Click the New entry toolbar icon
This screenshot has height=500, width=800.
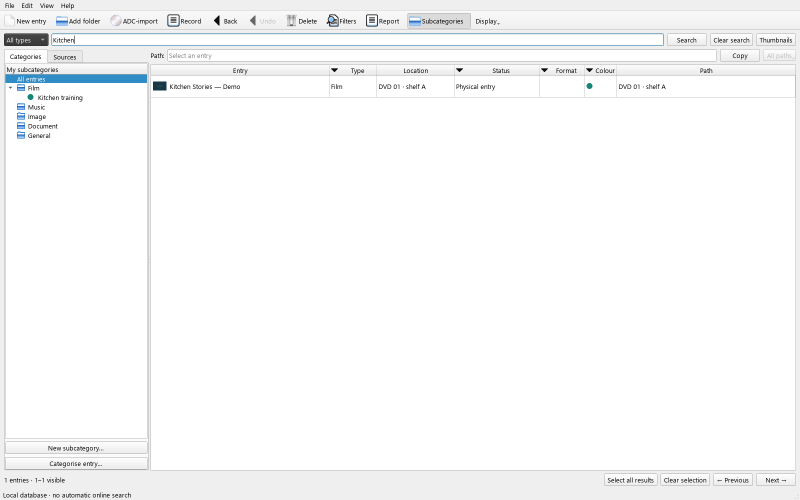[x=10, y=21]
